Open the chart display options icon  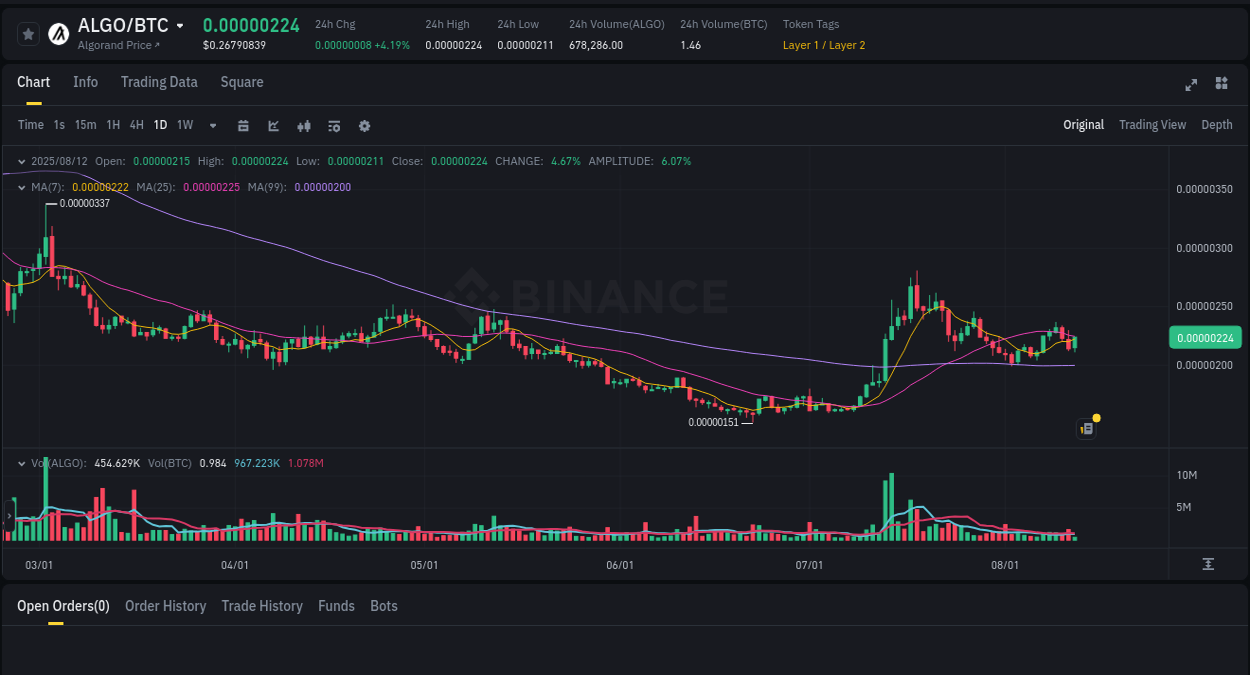coord(333,125)
